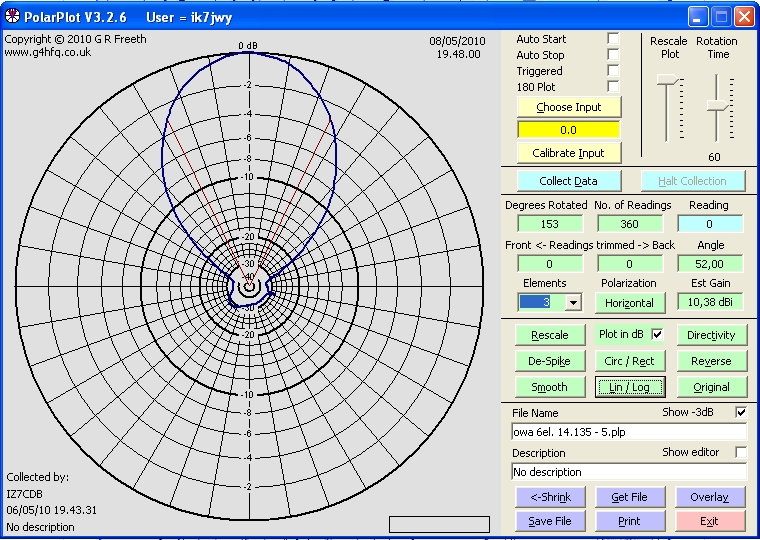Click the www.g4hfq.co.uk text
Image resolution: width=760 pixels, height=540 pixels.
(x=48, y=52)
